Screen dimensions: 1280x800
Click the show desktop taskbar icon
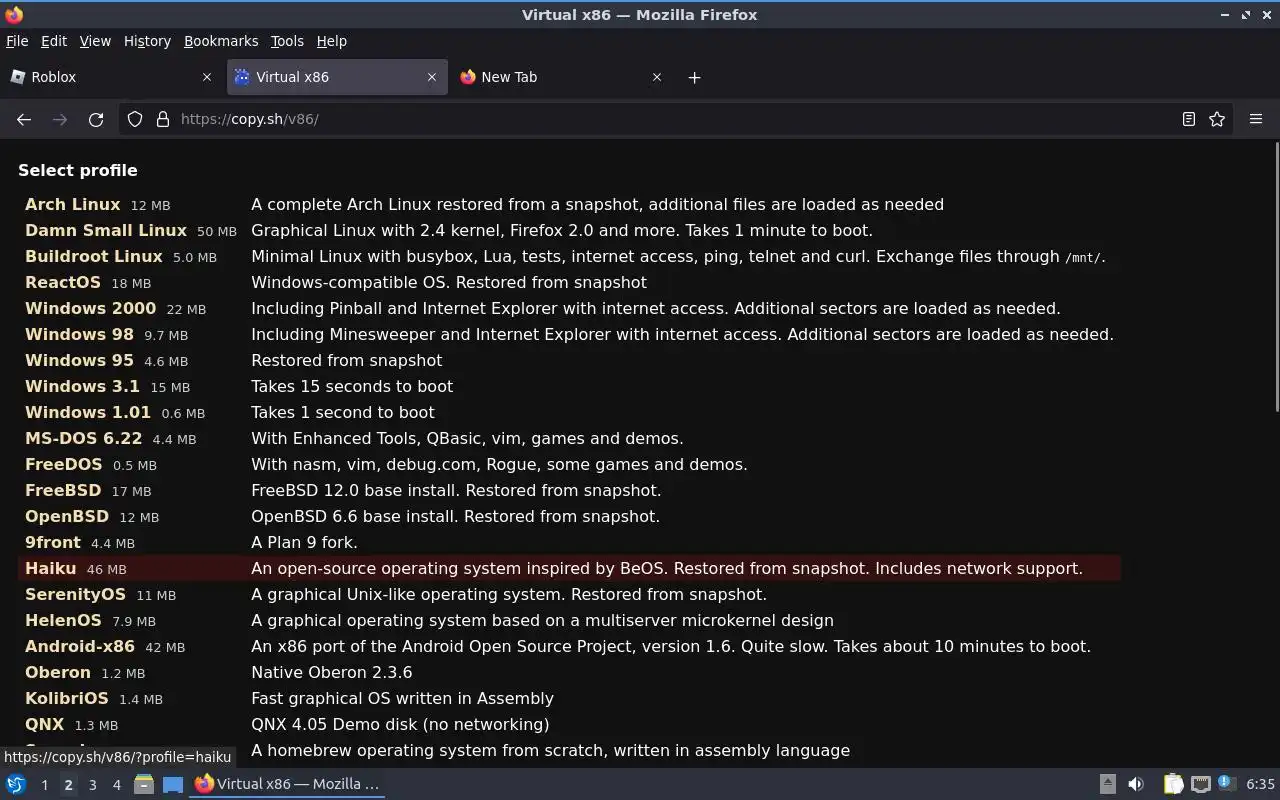[x=173, y=784]
